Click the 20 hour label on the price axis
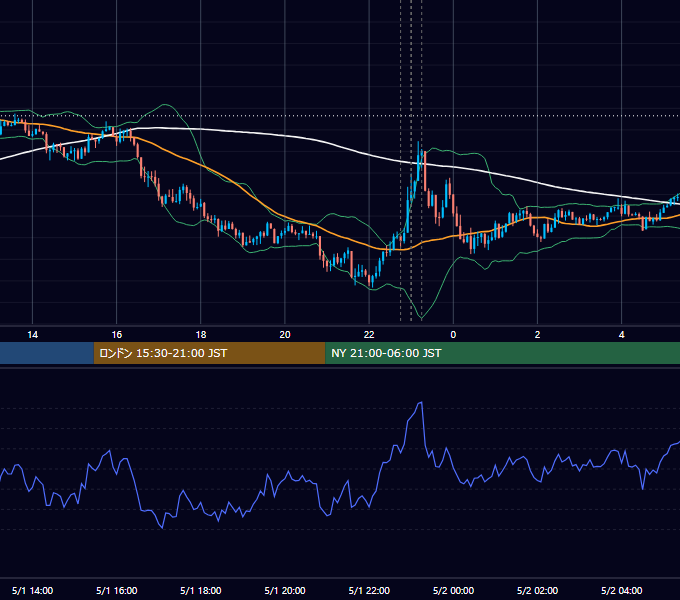680x600 pixels. pos(285,335)
